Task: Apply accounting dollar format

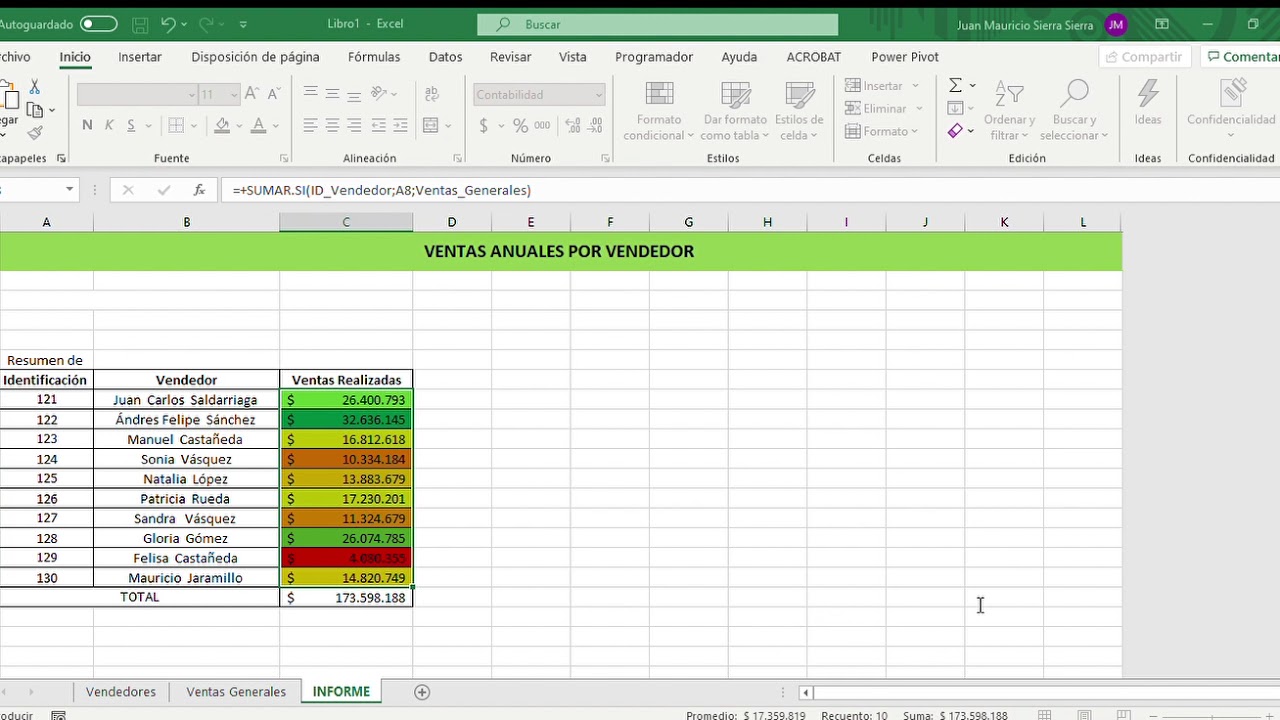Action: (x=484, y=125)
